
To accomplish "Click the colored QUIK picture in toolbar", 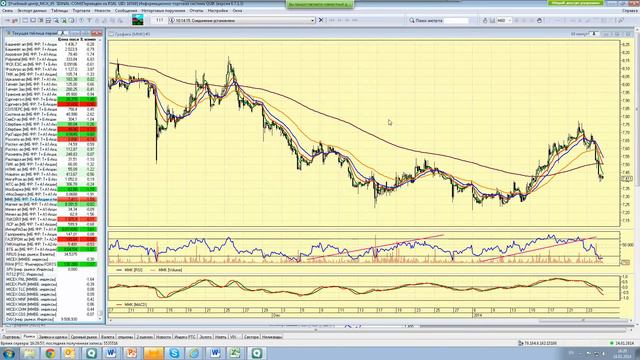I will (x=138, y=20).
